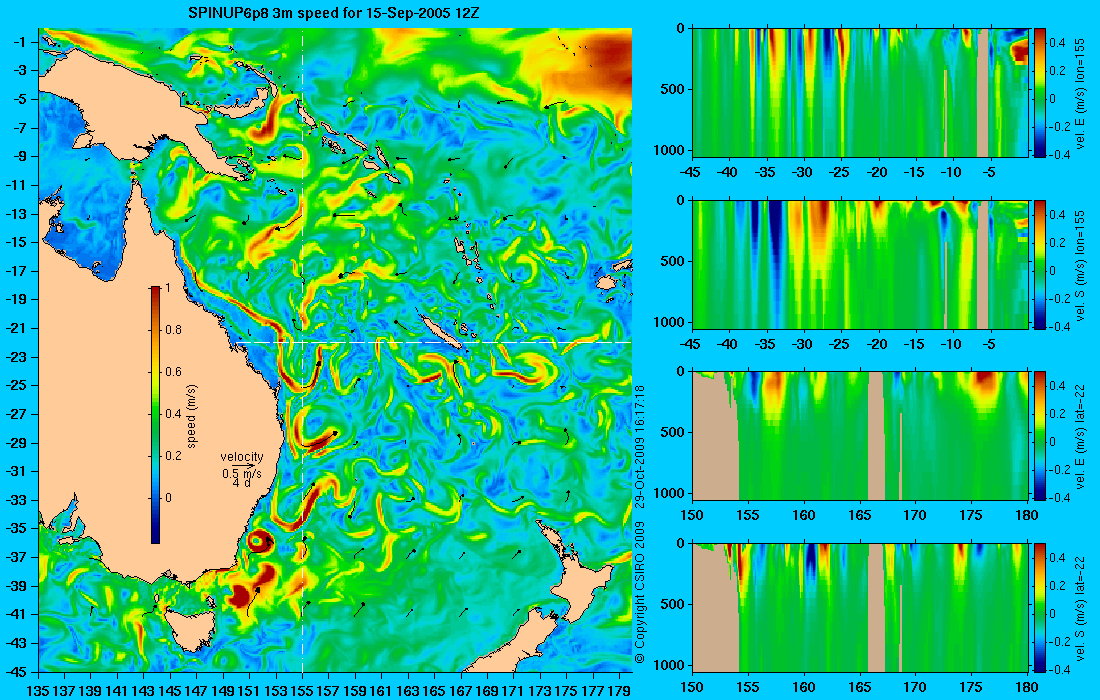Open the top 'vel. E lon=155' section panel

860,93
